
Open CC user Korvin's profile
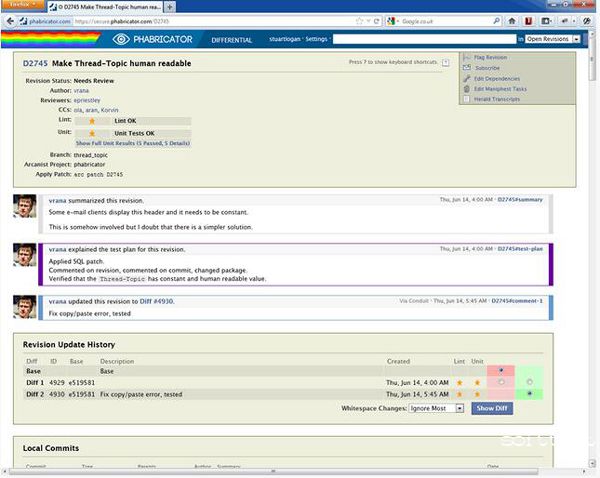pos(109,110)
